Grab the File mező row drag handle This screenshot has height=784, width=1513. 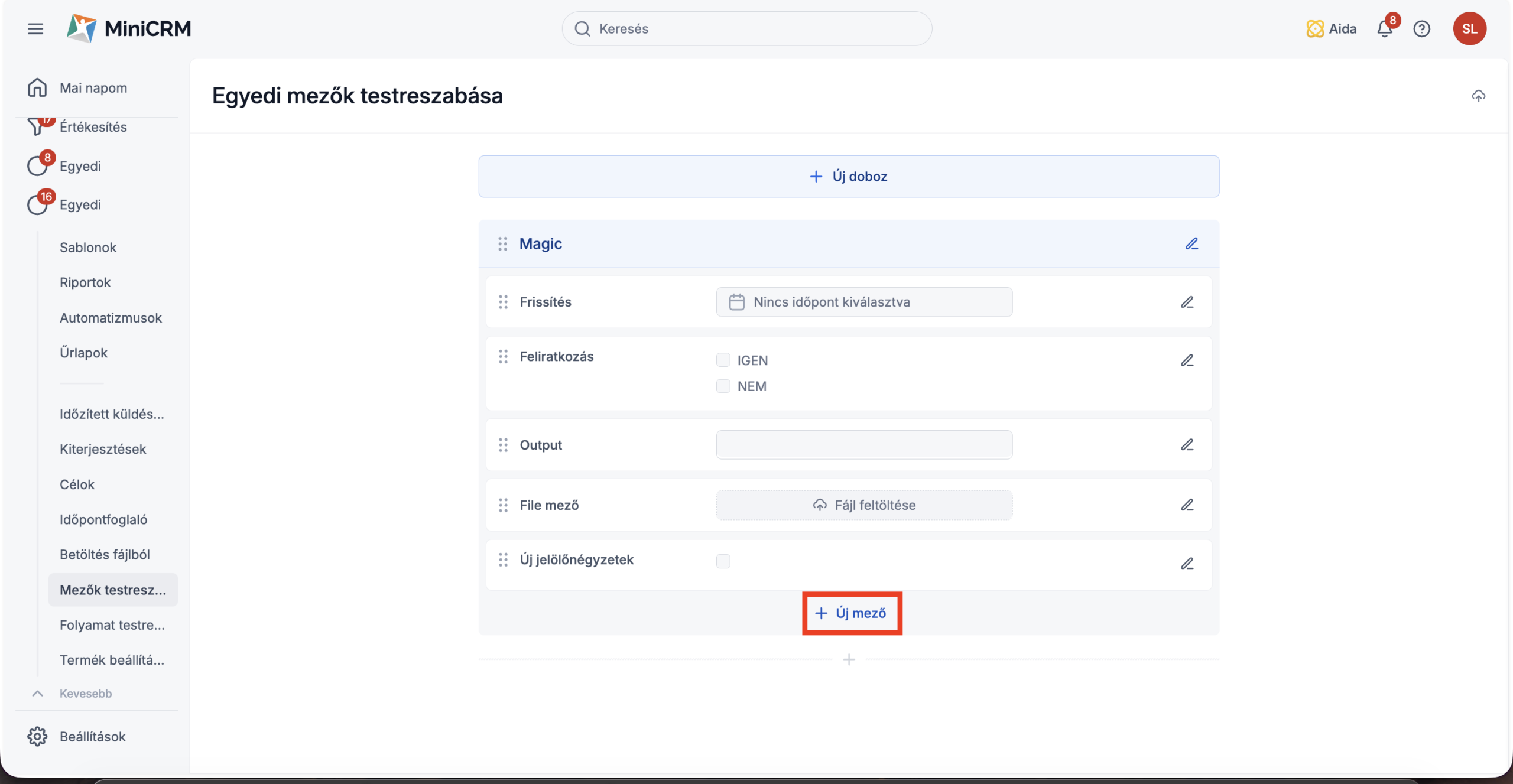tap(503, 505)
